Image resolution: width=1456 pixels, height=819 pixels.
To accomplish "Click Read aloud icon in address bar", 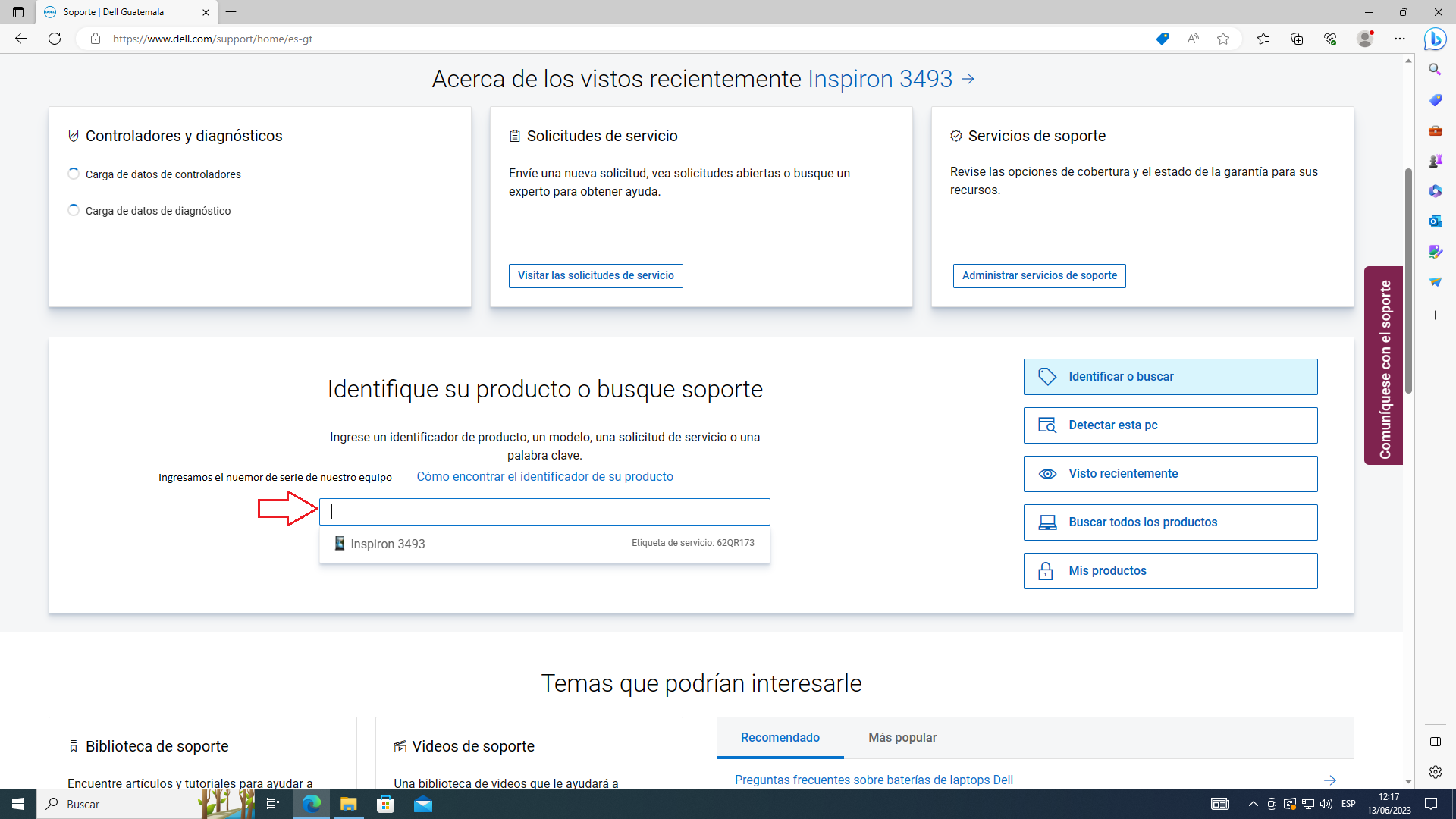I will (x=1193, y=39).
